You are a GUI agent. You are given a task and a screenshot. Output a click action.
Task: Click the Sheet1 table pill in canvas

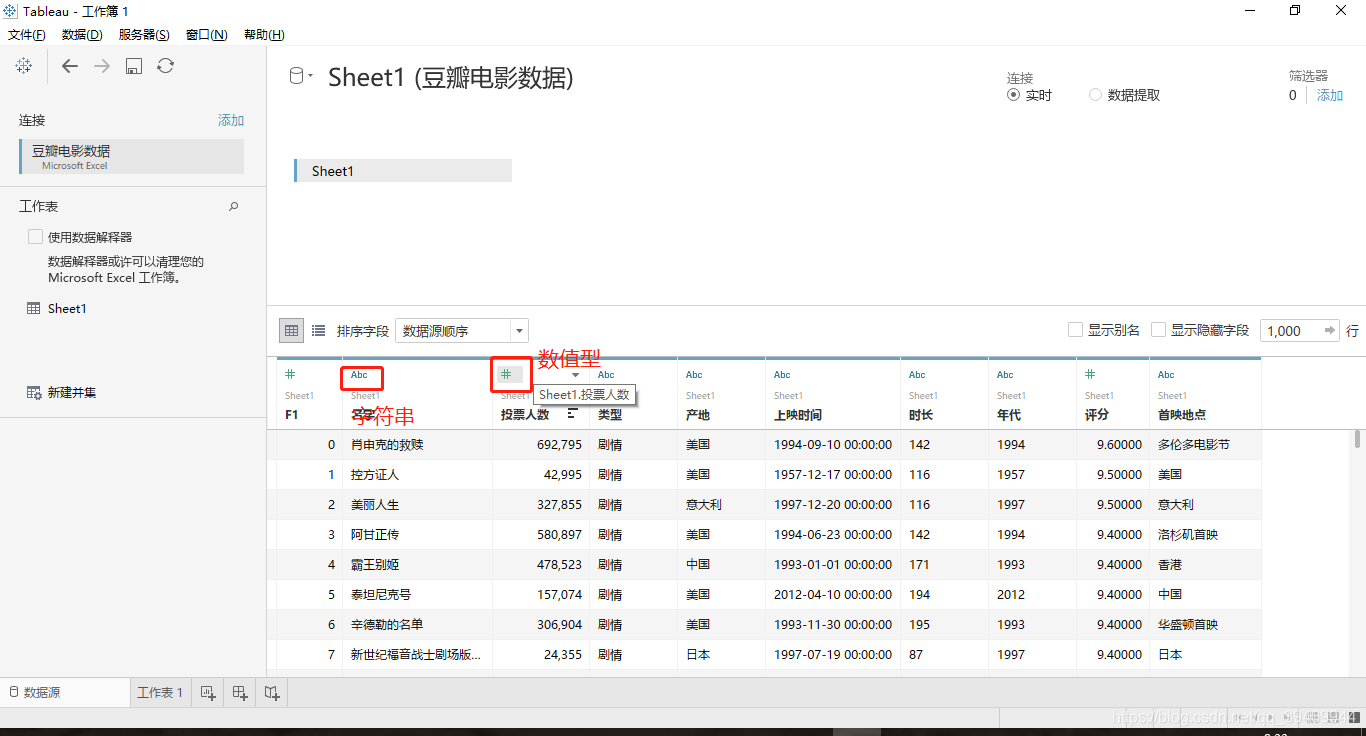[x=403, y=171]
